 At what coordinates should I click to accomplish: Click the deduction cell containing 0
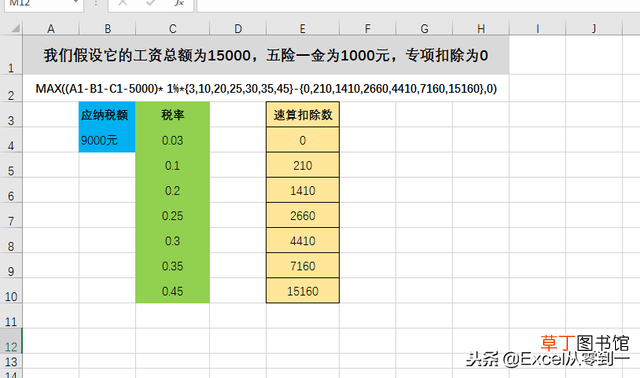[x=302, y=140]
